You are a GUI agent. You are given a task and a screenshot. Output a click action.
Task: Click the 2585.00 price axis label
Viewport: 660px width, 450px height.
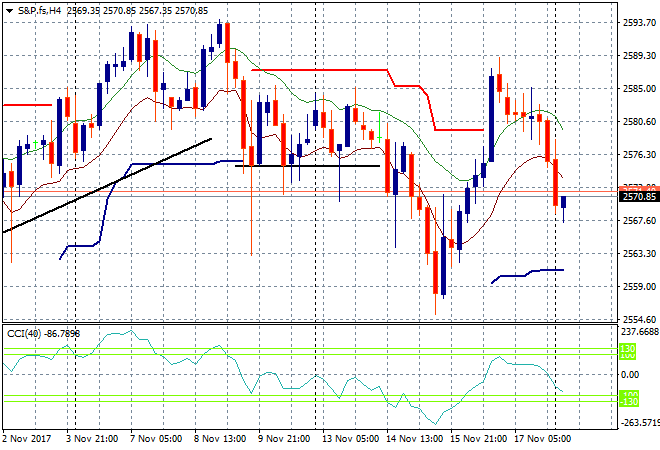(639, 89)
